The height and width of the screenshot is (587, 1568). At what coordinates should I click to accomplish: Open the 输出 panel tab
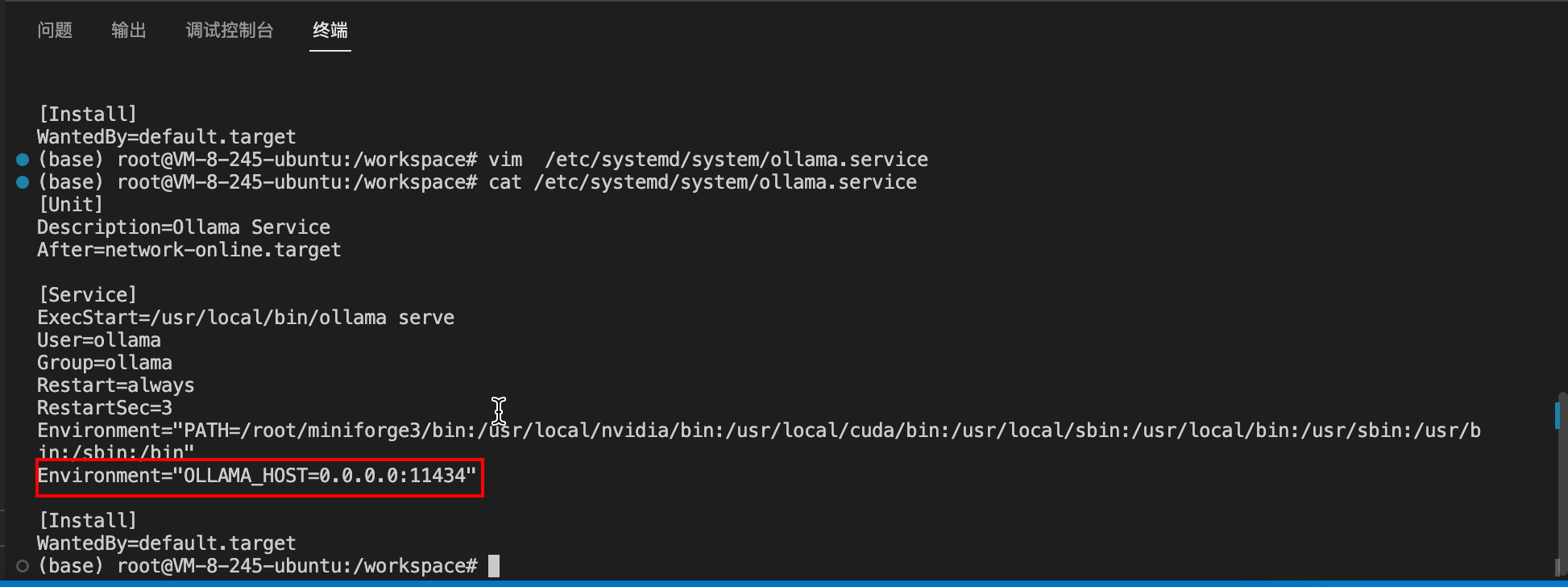(x=129, y=31)
